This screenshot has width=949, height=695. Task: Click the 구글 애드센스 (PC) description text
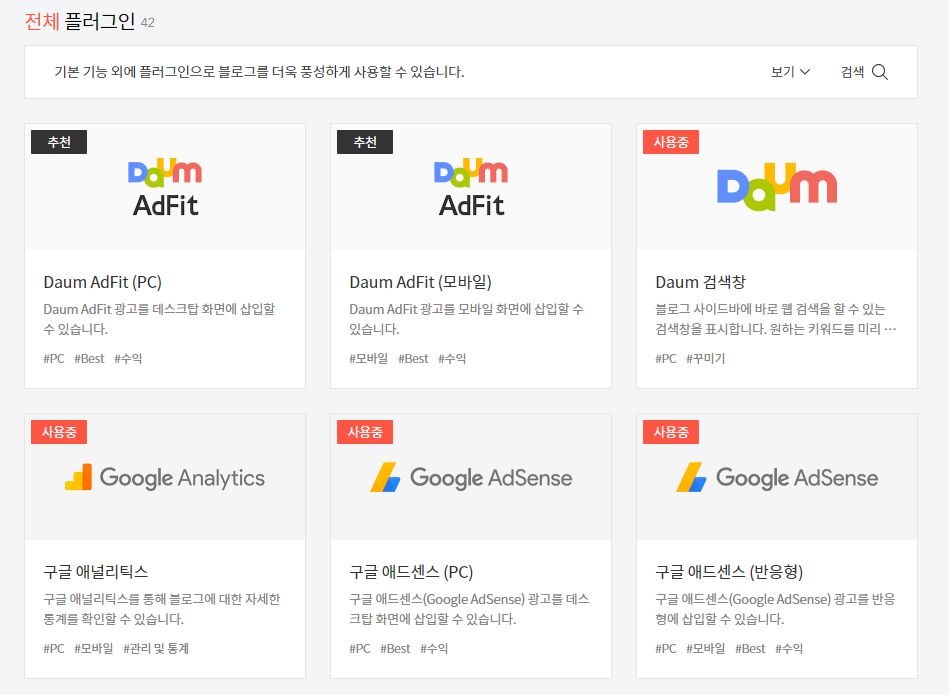pyautogui.click(x=470, y=609)
